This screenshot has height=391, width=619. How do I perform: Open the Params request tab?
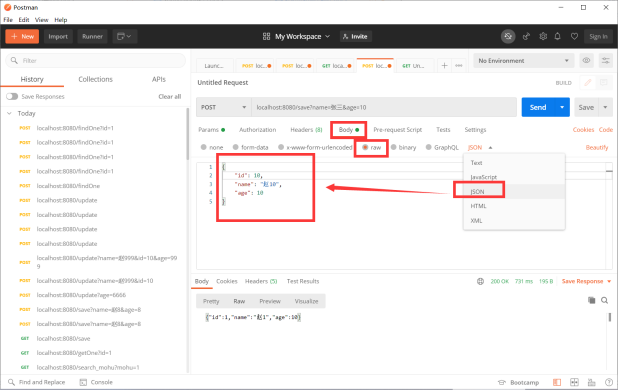click(x=212, y=130)
